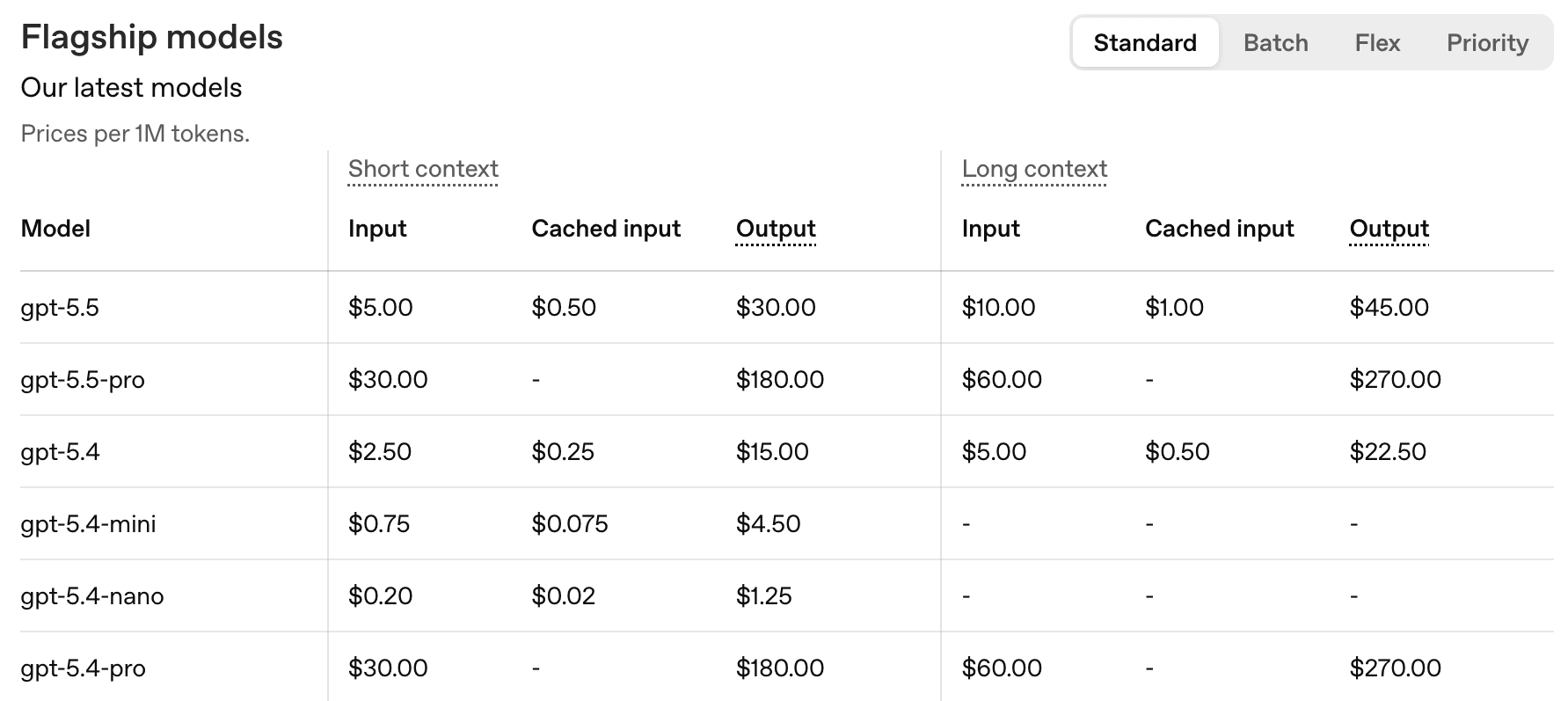
Task: Click the Flagship models heading
Action: click(152, 36)
